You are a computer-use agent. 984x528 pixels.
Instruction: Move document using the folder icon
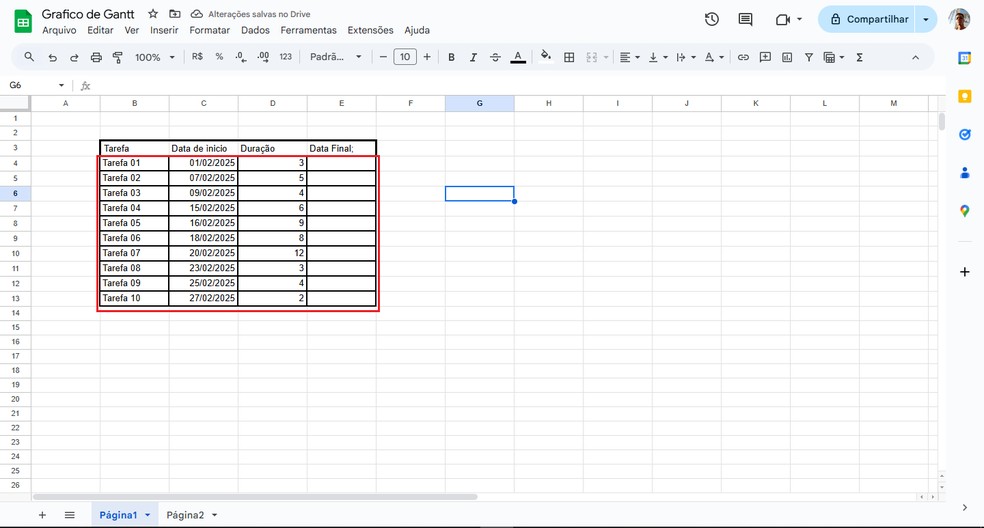coord(175,14)
